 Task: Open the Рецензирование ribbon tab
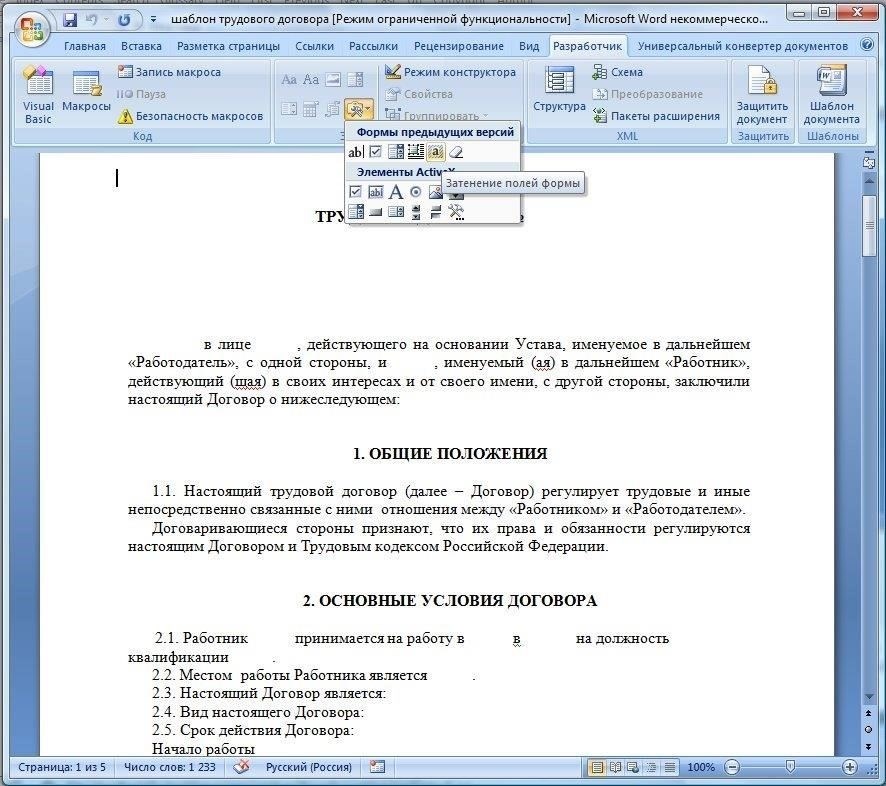[x=458, y=46]
